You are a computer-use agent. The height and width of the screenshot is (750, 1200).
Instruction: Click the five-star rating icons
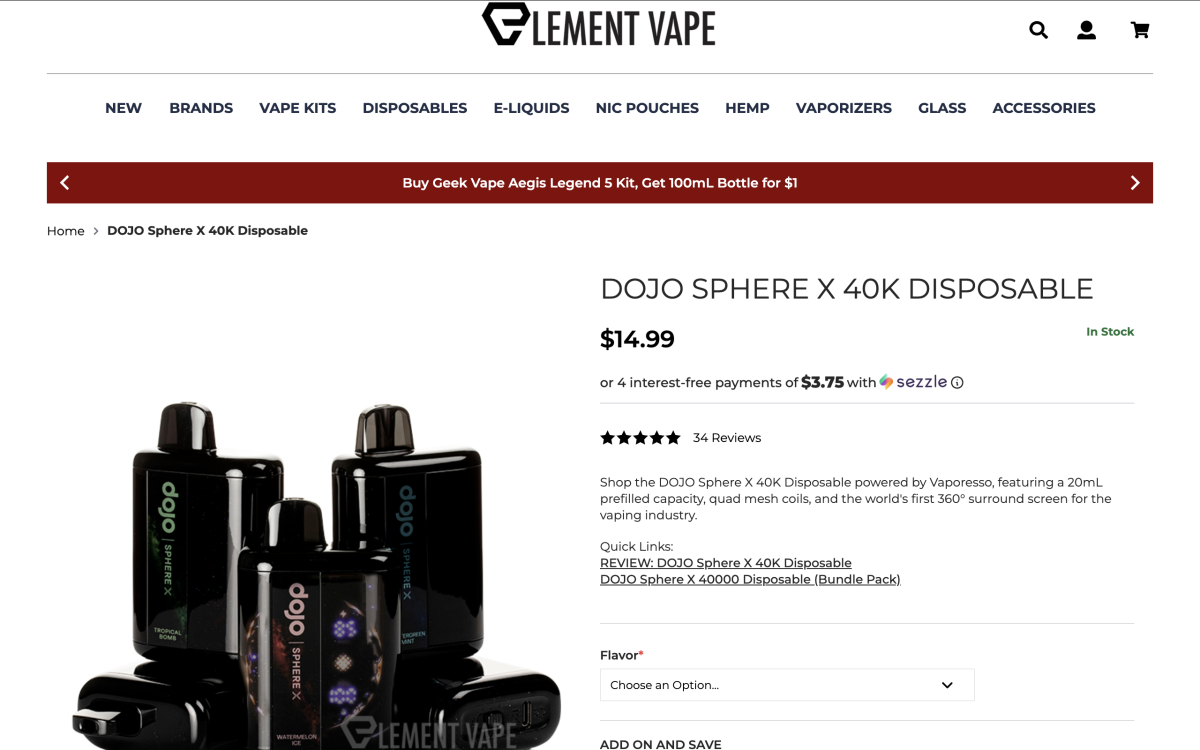point(640,438)
